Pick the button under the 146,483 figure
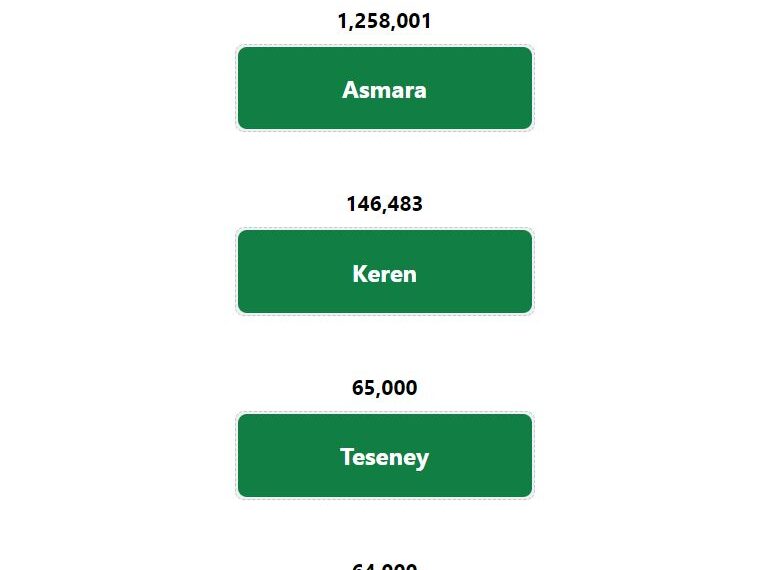The height and width of the screenshot is (570, 769). 384,271
